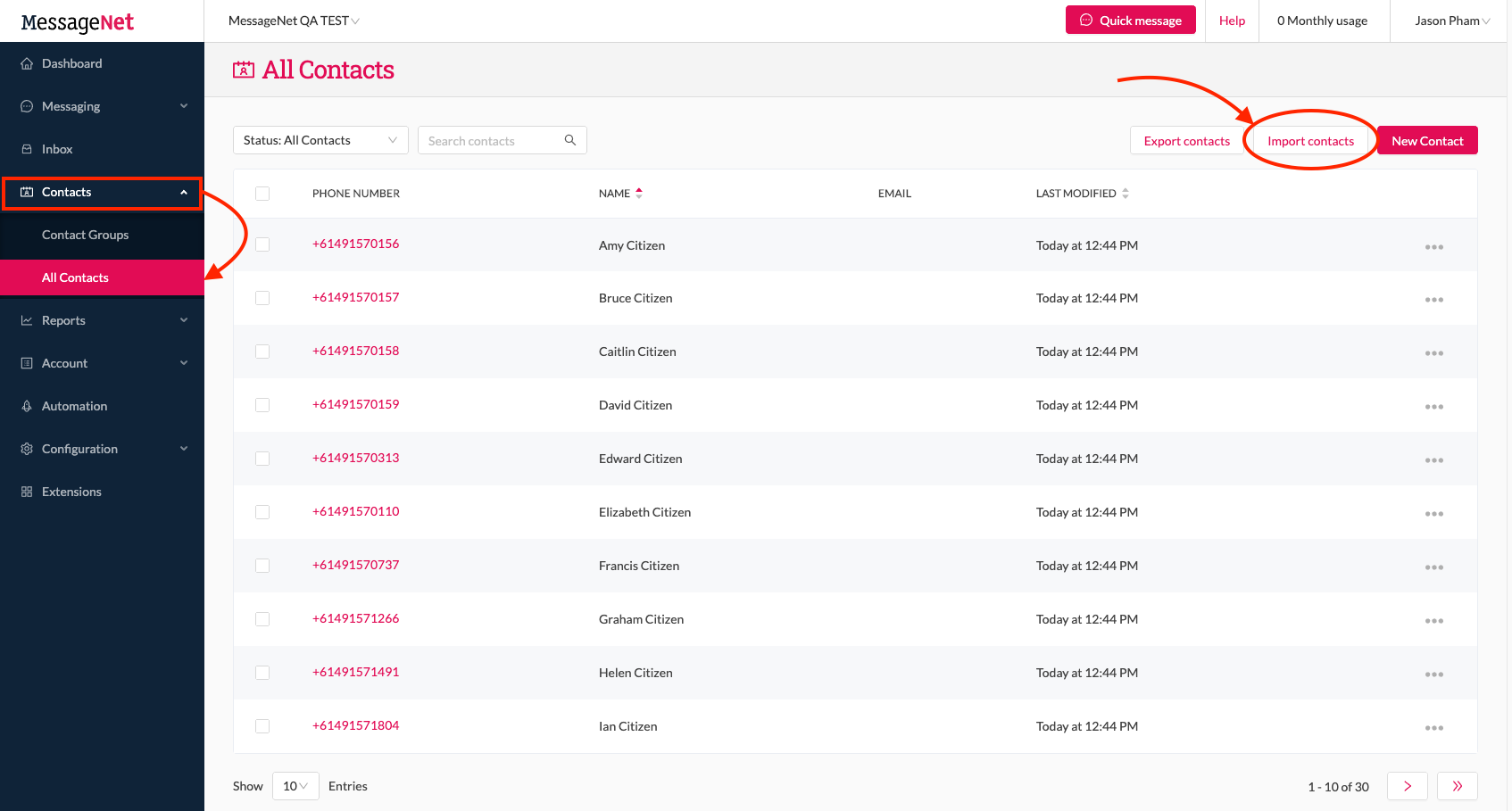Open the Dashboard from the sidebar
1512x811 pixels.
(x=72, y=63)
